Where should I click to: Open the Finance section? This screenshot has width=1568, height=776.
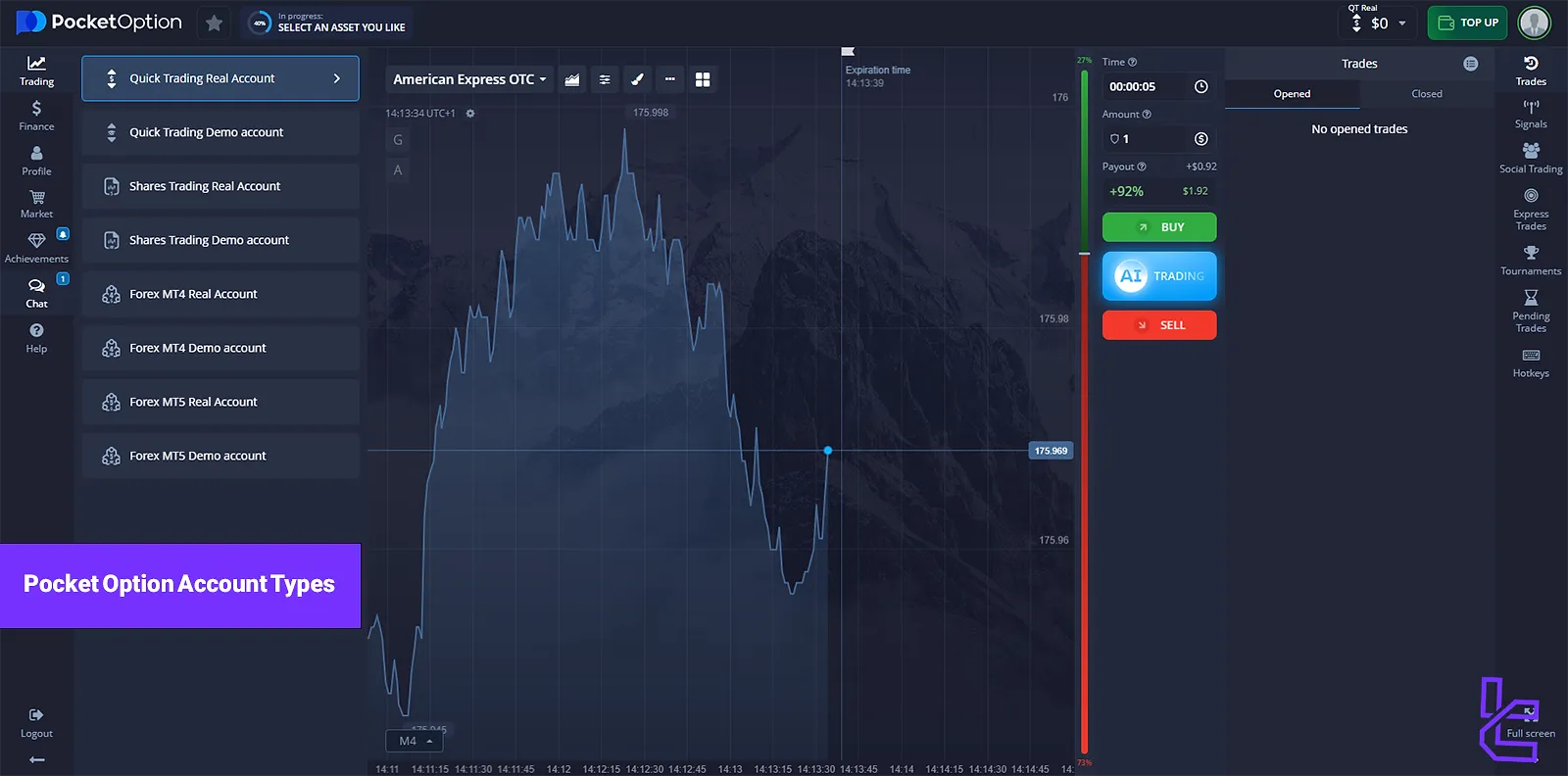pyautogui.click(x=36, y=115)
